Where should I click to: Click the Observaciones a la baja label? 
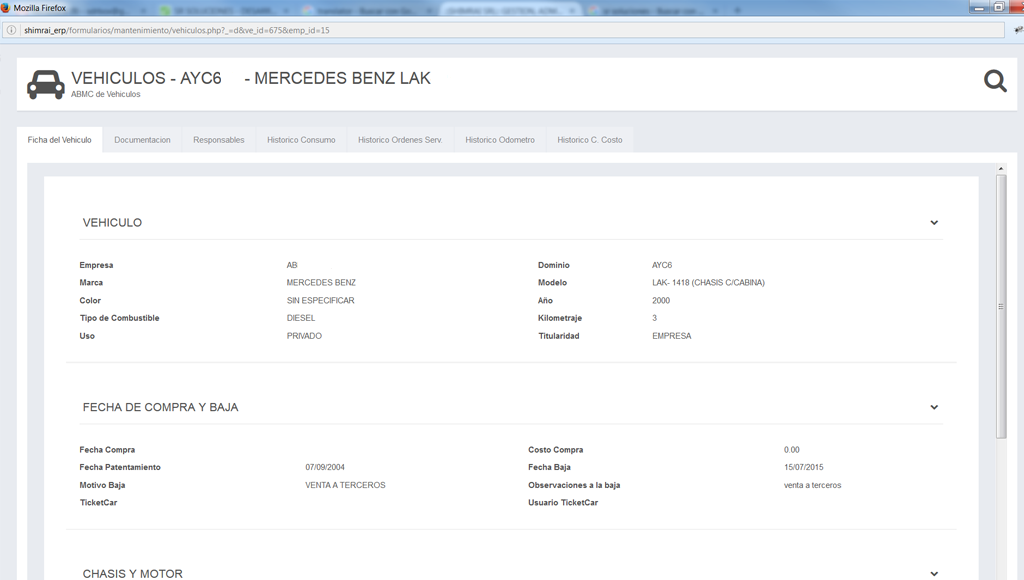point(574,485)
